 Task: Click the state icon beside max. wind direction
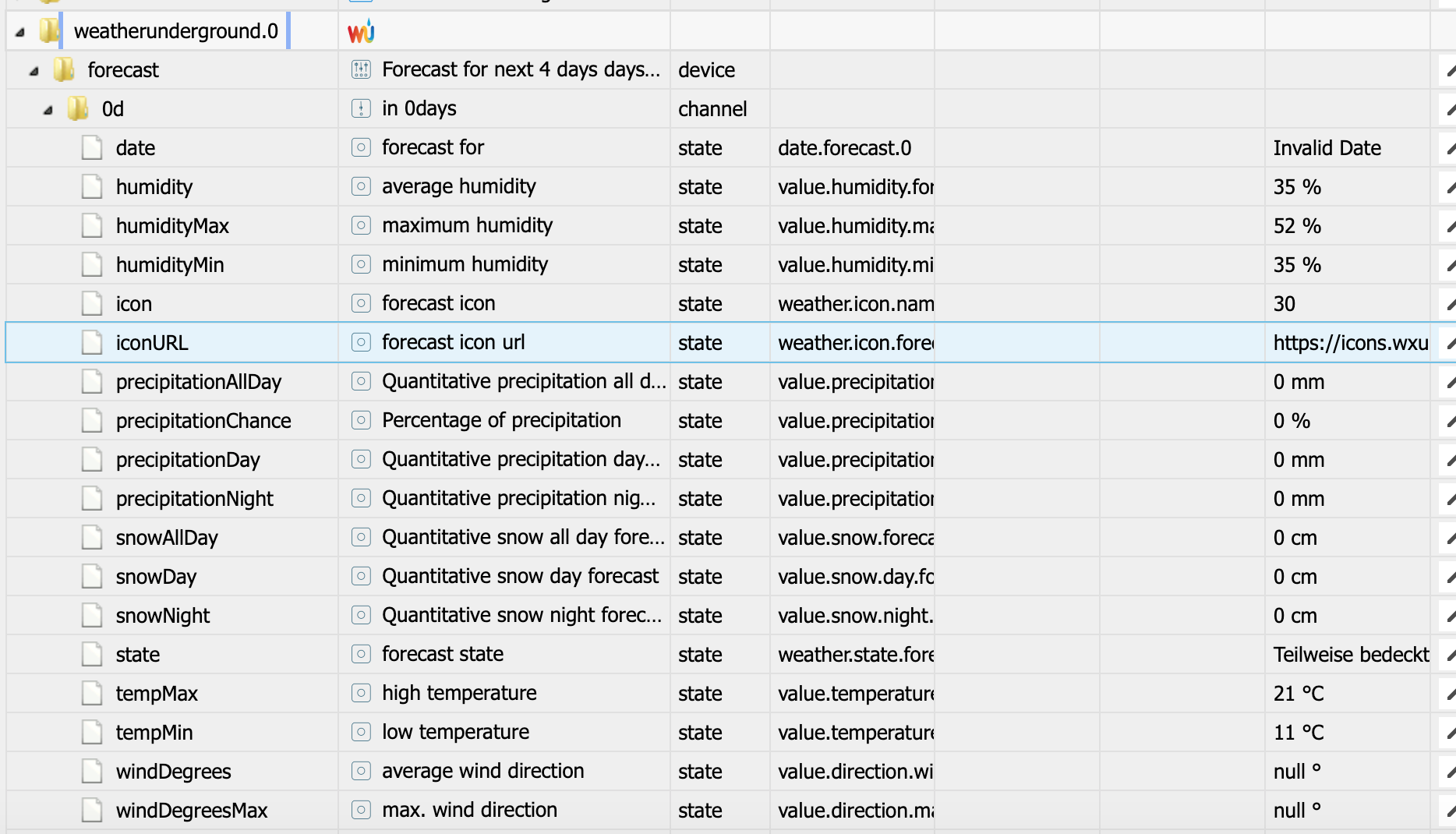361,810
